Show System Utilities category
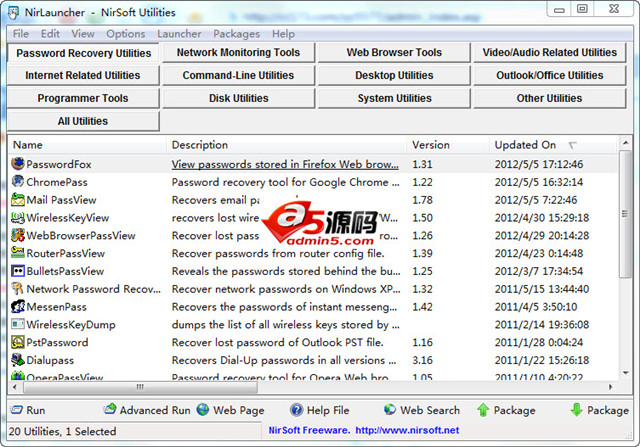The width and height of the screenshot is (640, 447). click(x=394, y=98)
